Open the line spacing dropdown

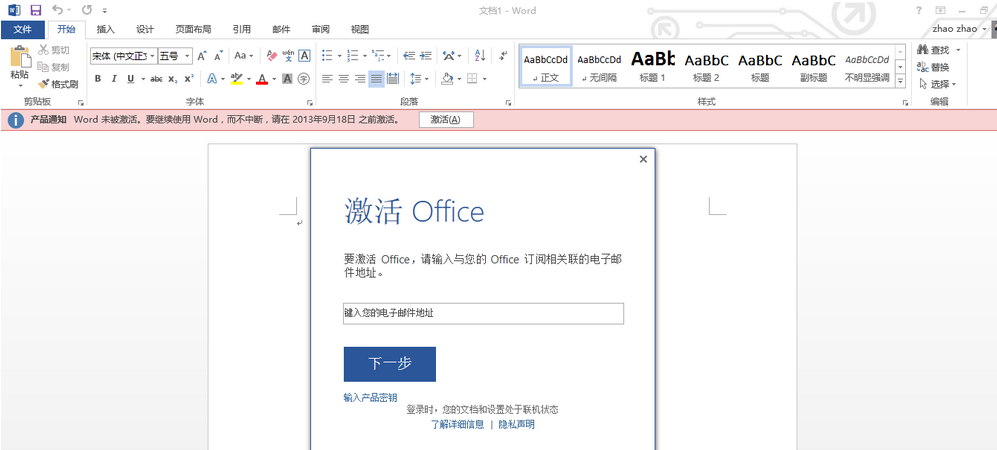point(420,79)
